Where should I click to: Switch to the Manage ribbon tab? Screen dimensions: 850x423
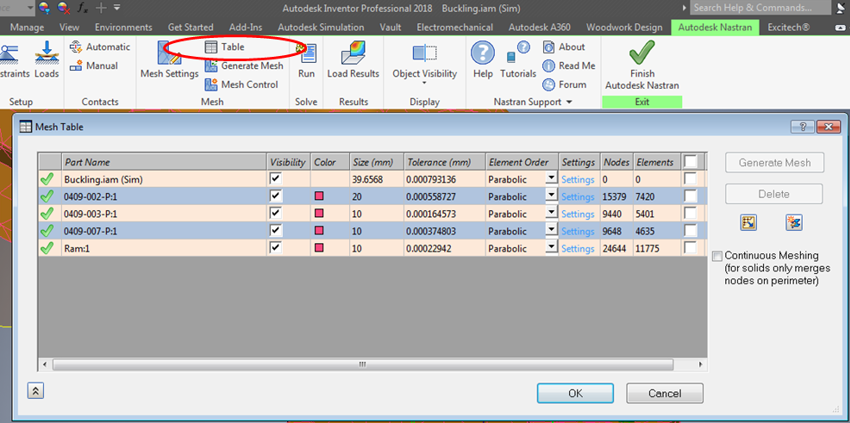[27, 27]
